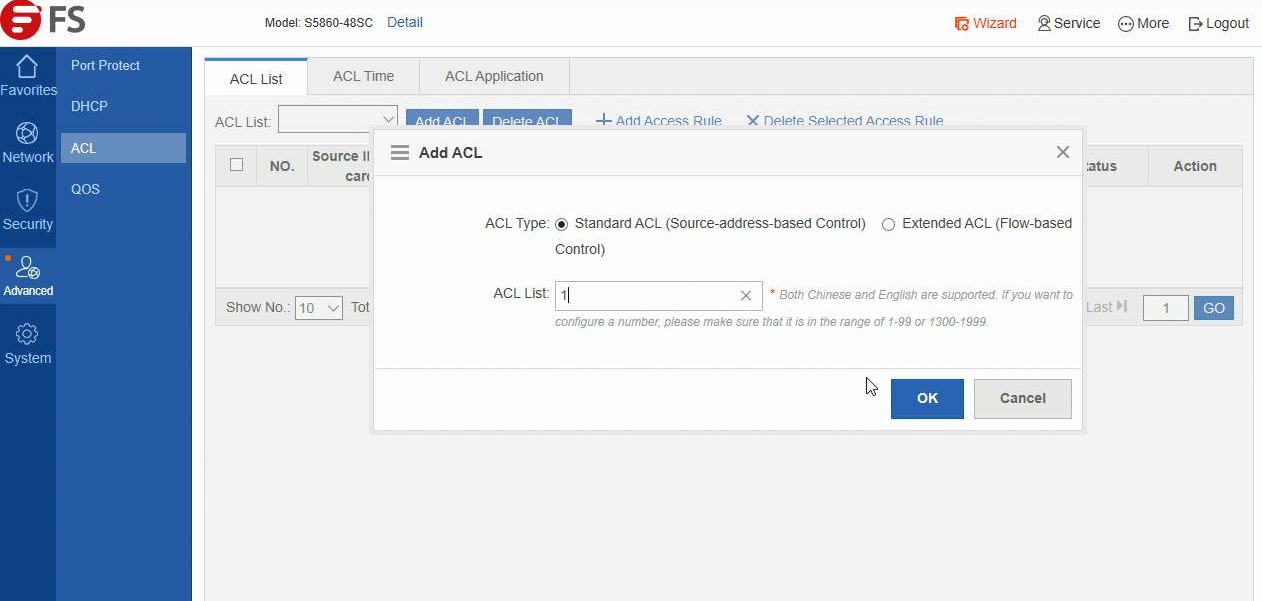Switch to the ACL Time tab
Viewport: 1262px width, 601px height.
363,76
